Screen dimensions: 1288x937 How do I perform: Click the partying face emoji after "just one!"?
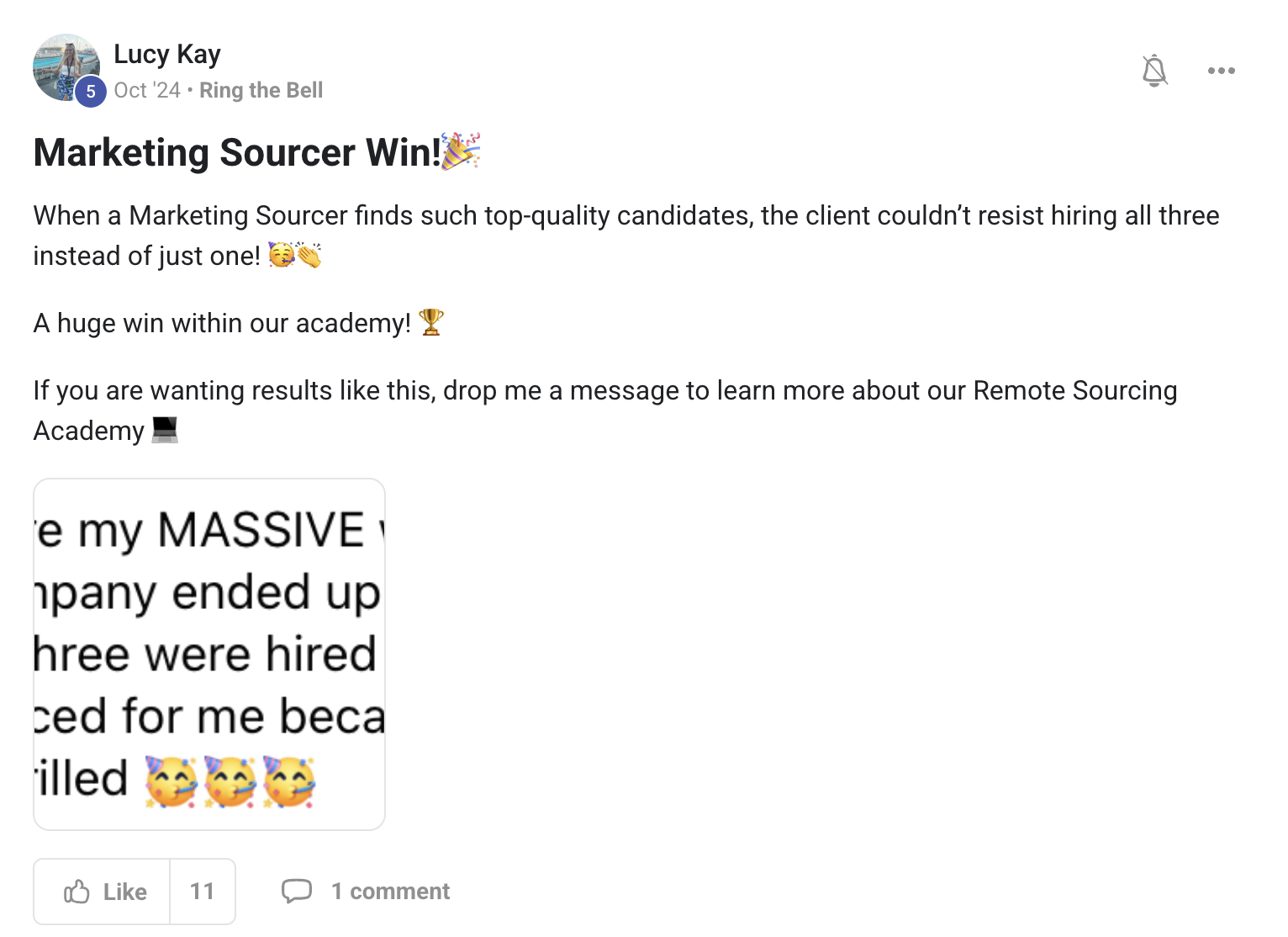point(281,255)
